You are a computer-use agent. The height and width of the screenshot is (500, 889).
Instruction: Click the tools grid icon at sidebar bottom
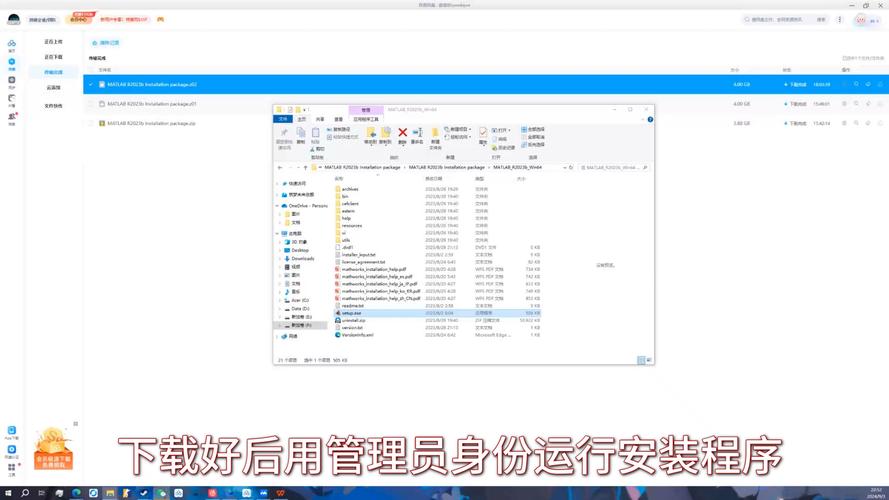pyautogui.click(x=11, y=469)
